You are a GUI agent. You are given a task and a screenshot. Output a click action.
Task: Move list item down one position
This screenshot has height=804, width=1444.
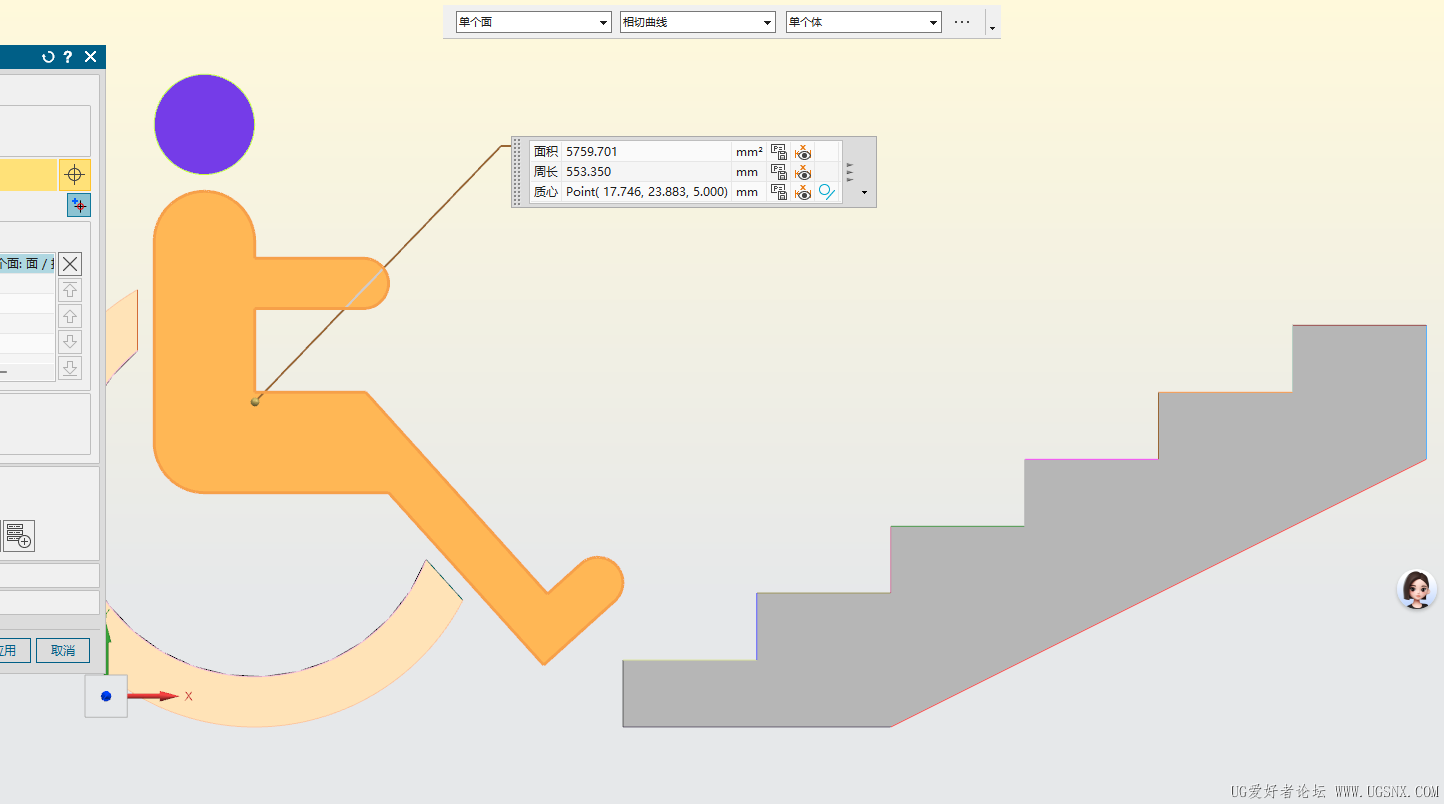coord(70,342)
